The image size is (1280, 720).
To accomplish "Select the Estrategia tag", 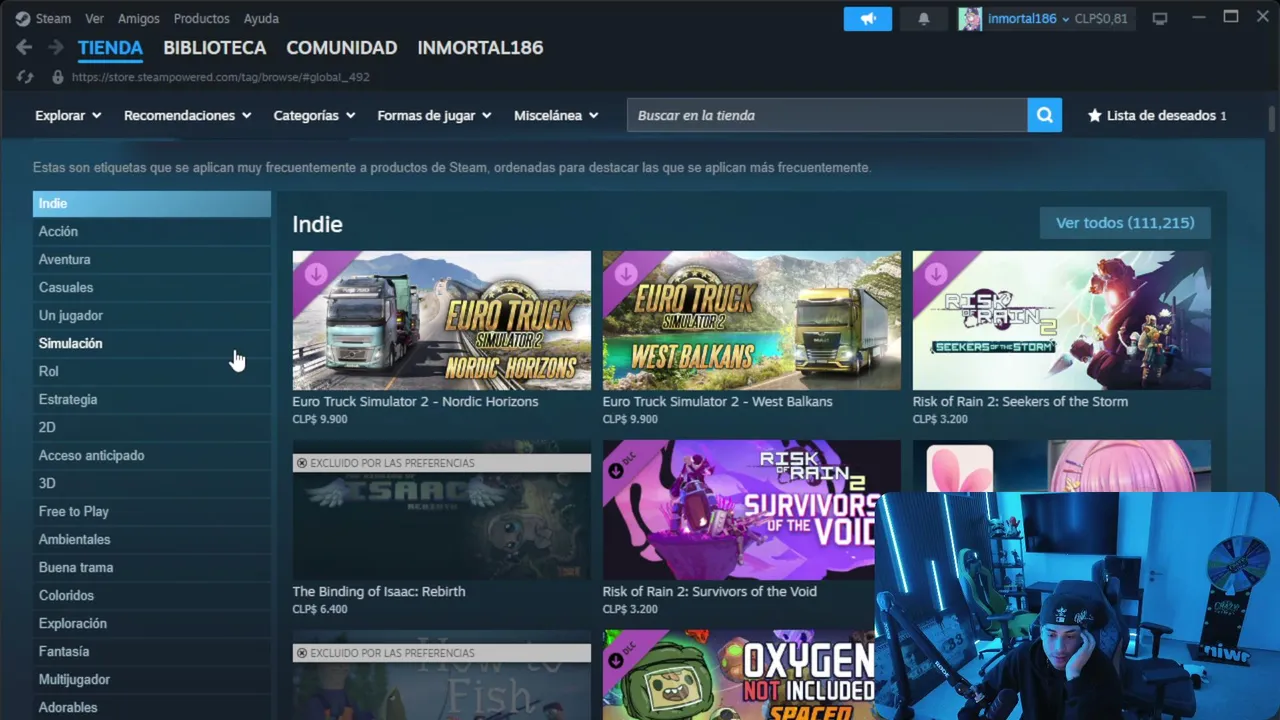I will point(152,399).
